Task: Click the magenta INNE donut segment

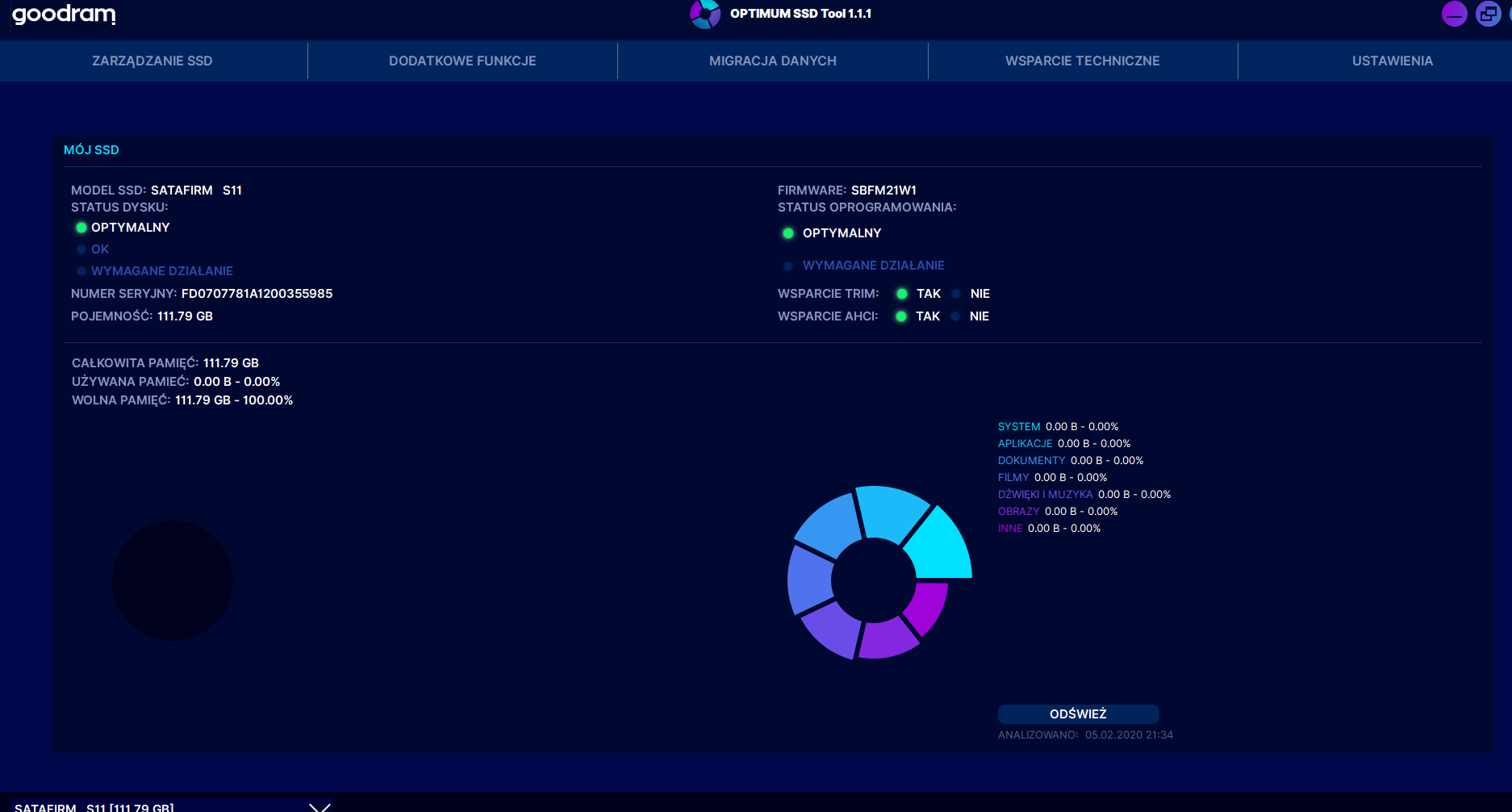Action: tap(928, 607)
